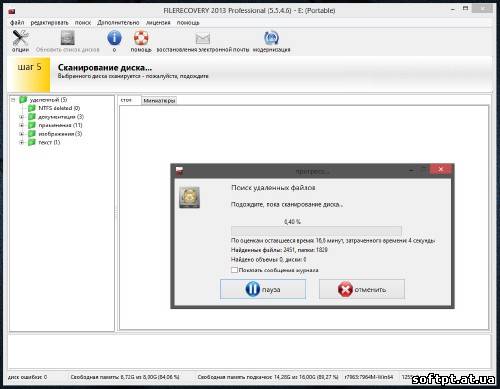Click the удаленный (5) folder icon
500x389 pixels.
pos(23,100)
